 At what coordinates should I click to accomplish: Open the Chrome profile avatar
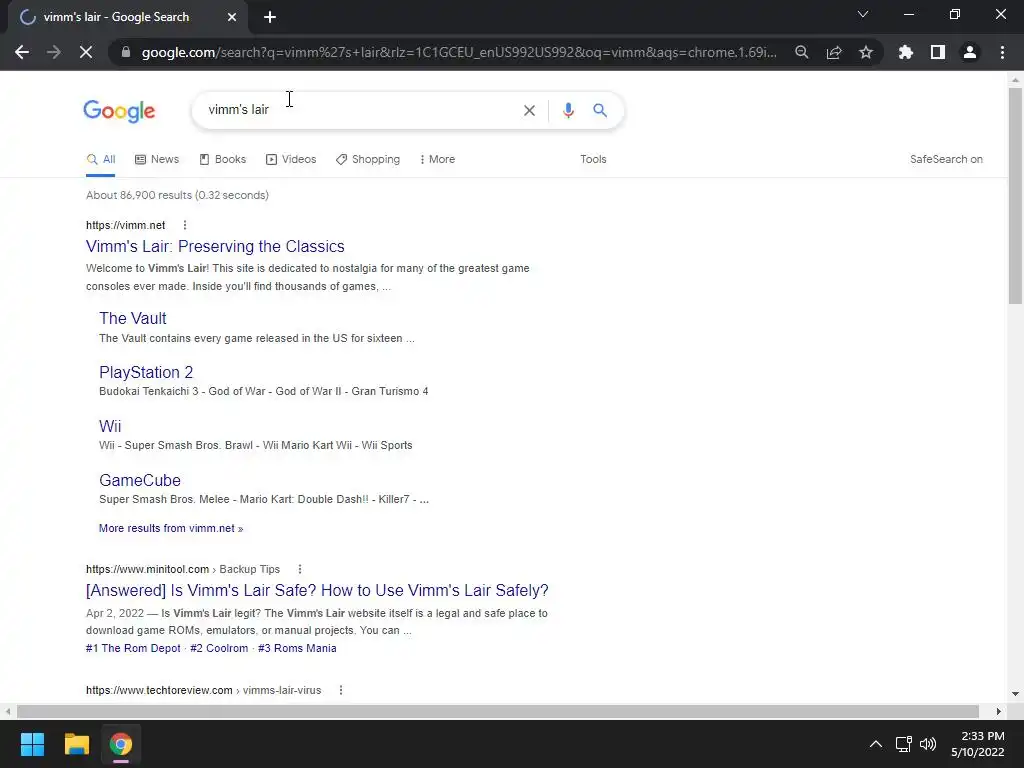click(970, 52)
